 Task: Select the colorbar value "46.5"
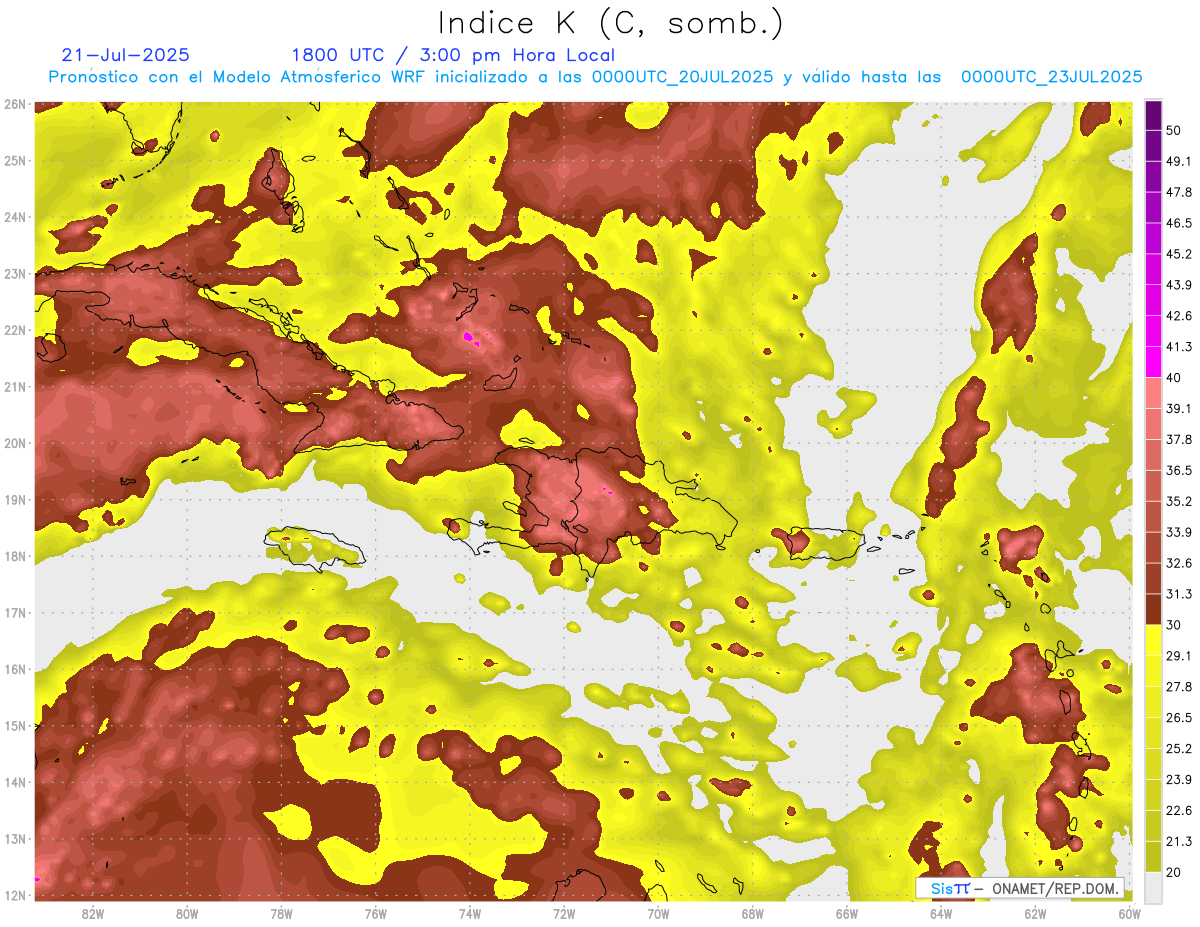[x=1178, y=223]
